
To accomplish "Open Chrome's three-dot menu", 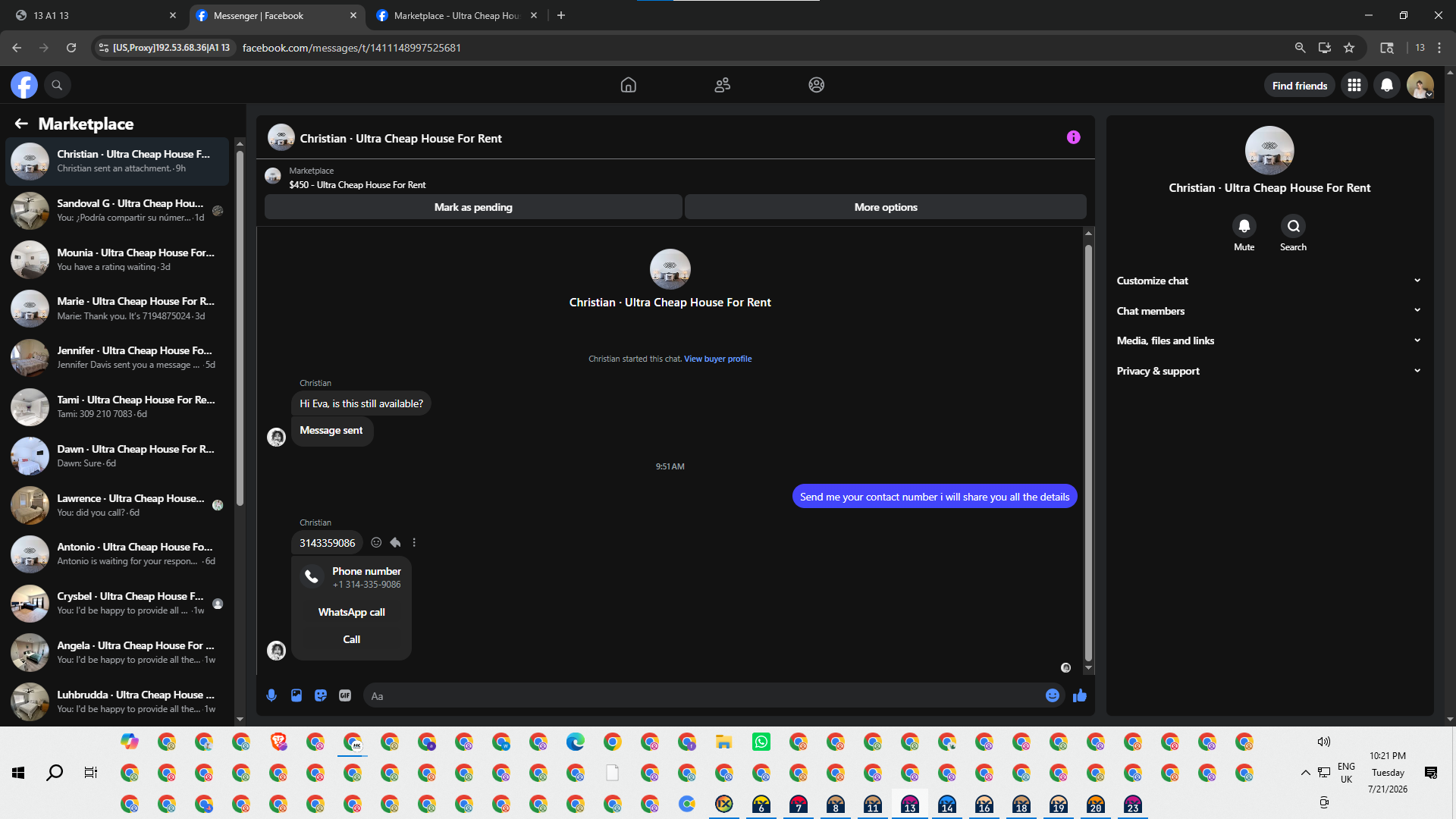I will (x=1439, y=48).
